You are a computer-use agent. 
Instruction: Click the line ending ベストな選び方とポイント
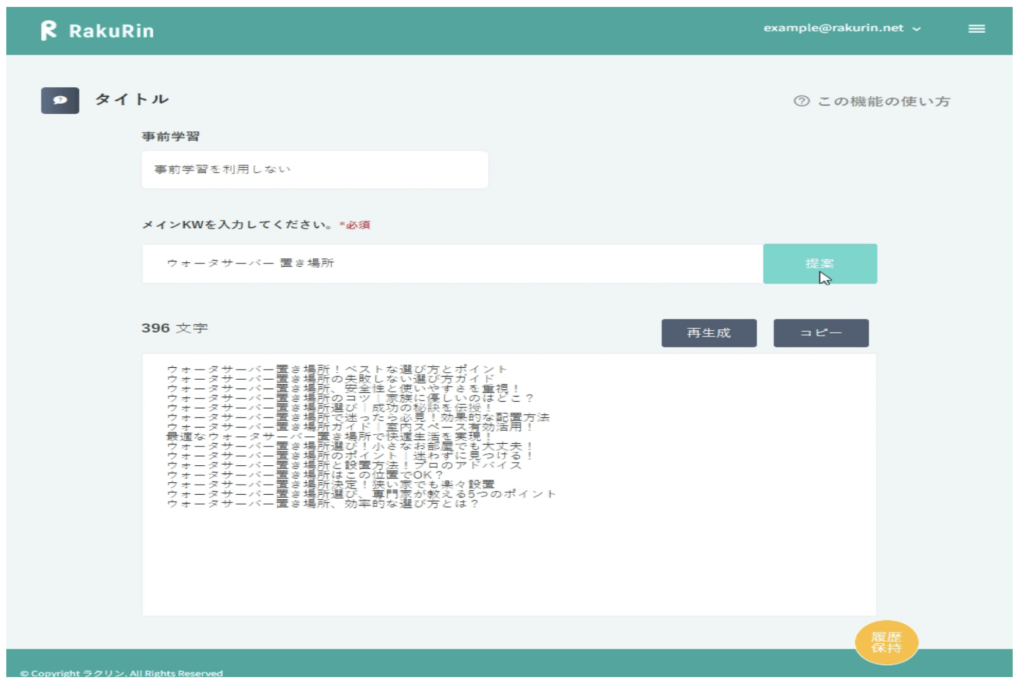coord(337,370)
